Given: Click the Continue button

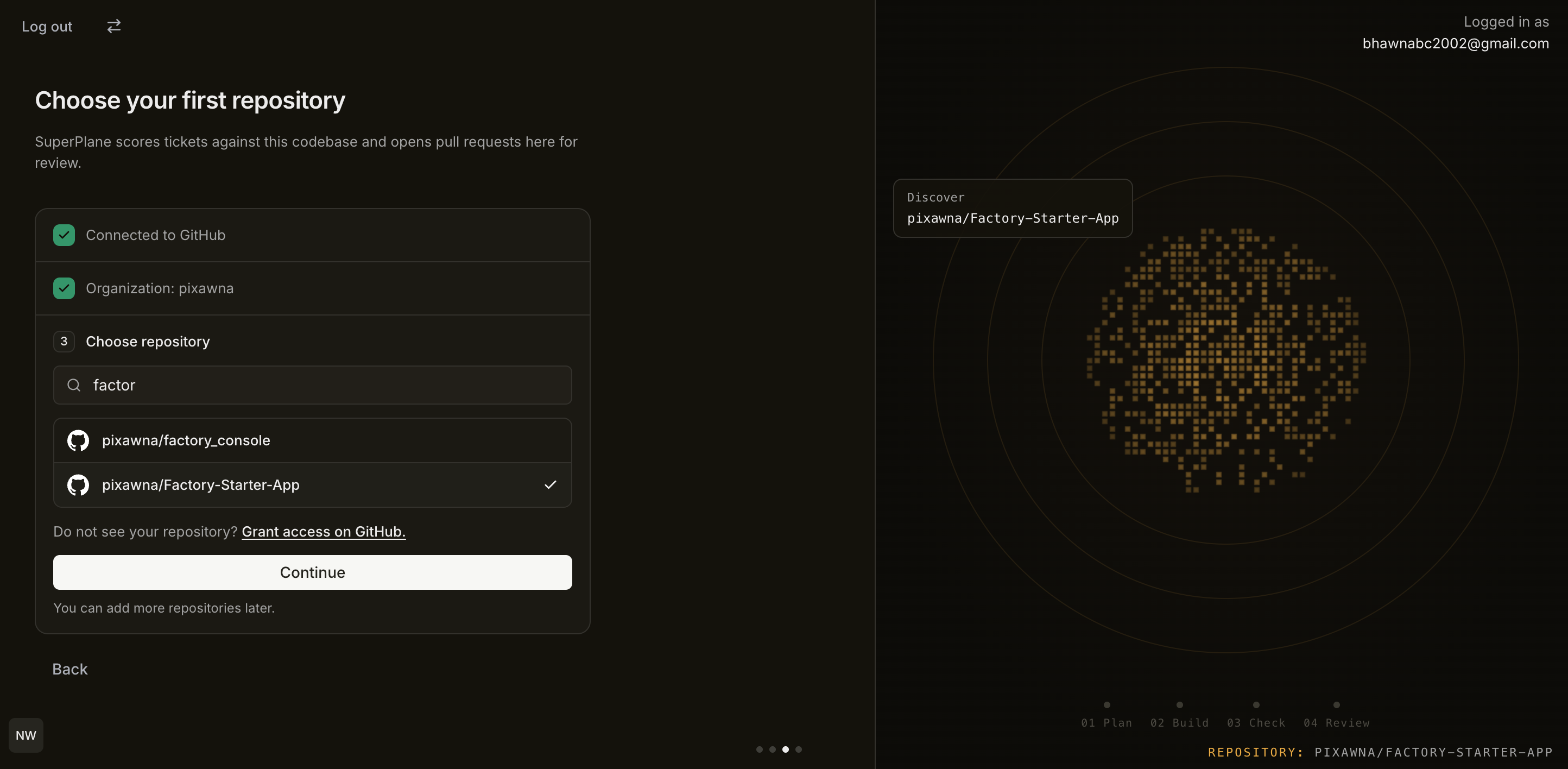Looking at the screenshot, I should pyautogui.click(x=312, y=572).
